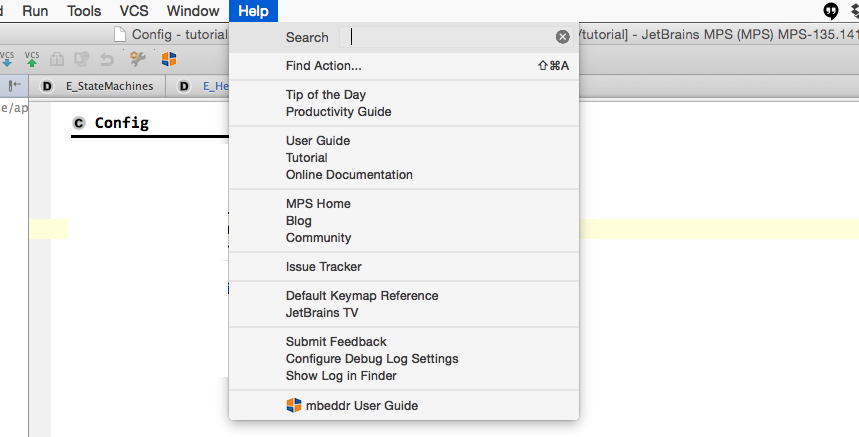Click the C concept icon beside Config
The height and width of the screenshot is (437, 859).
tap(79, 123)
